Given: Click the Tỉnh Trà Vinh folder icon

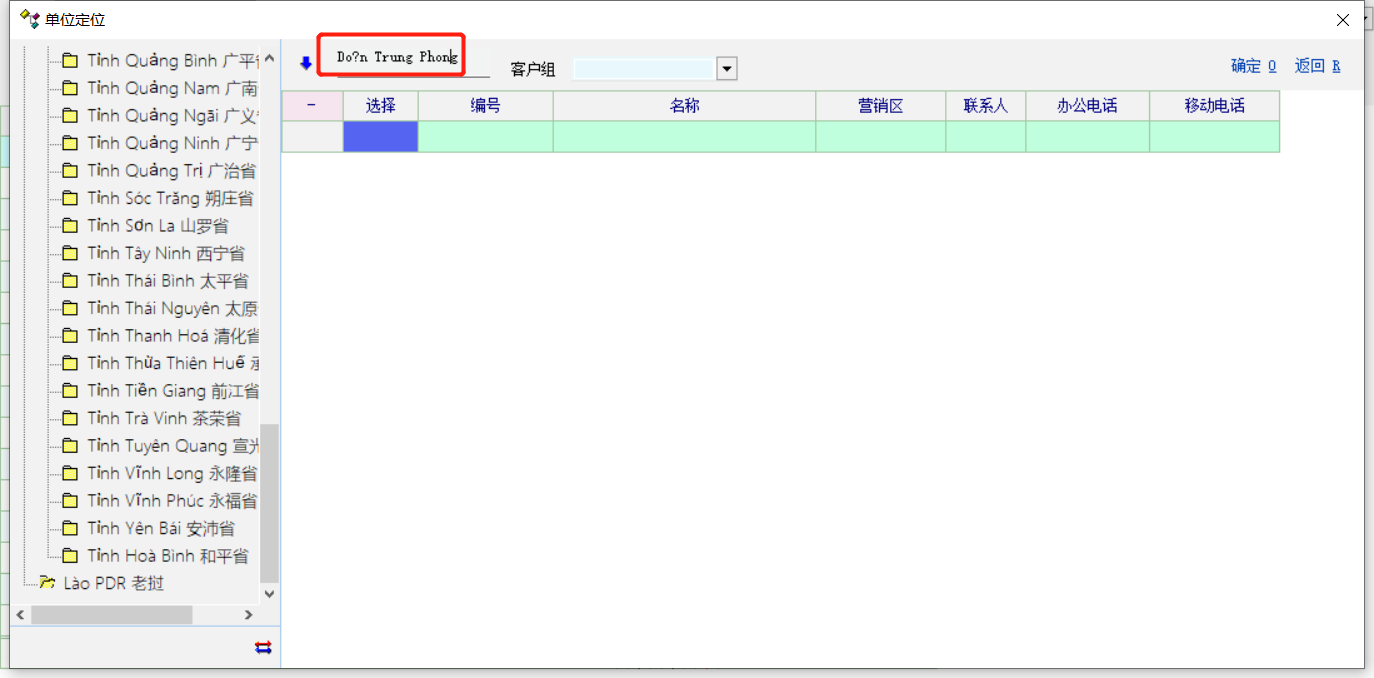Looking at the screenshot, I should coord(70,418).
